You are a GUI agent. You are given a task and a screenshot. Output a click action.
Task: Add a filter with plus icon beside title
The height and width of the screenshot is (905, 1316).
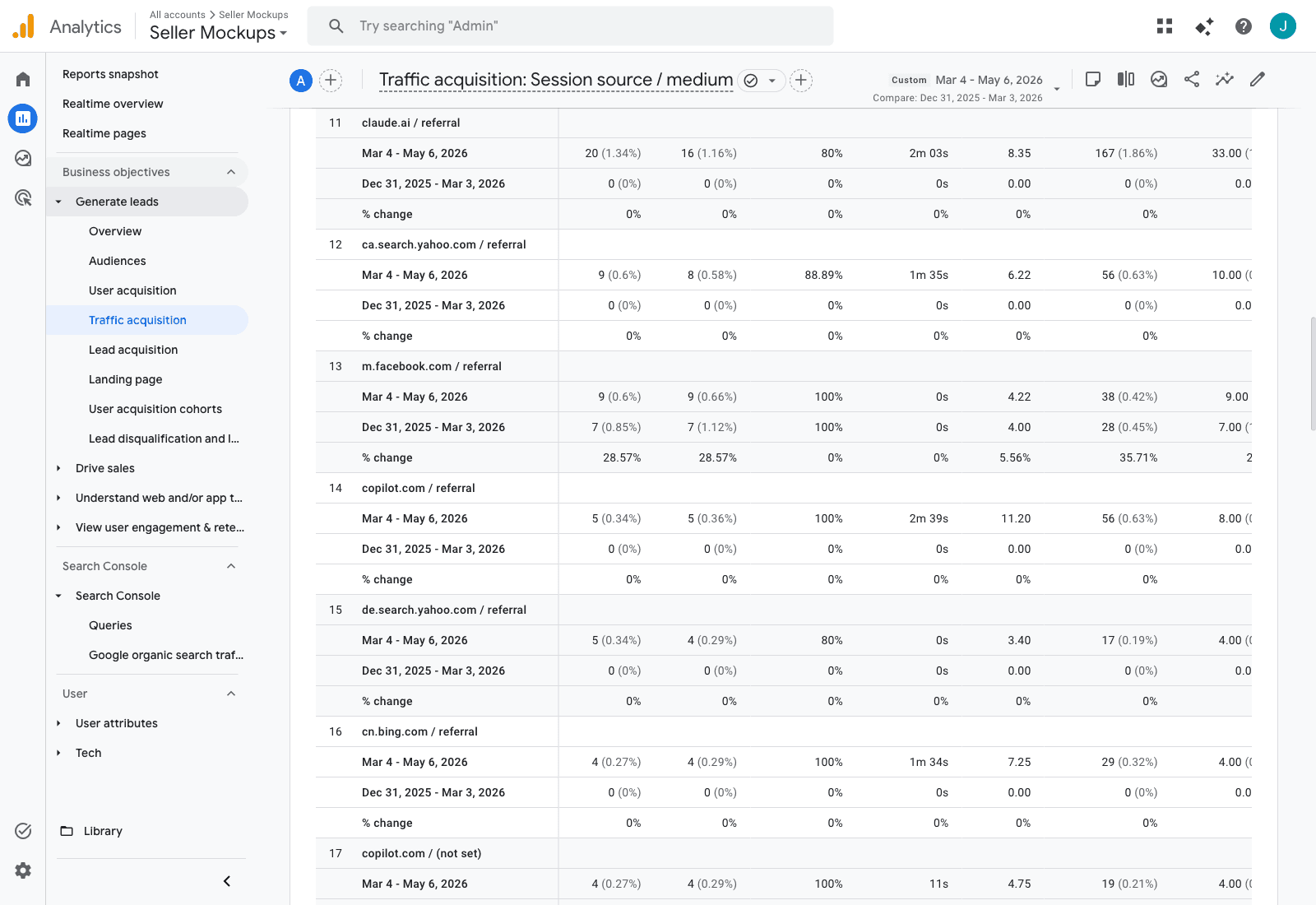[x=801, y=81]
